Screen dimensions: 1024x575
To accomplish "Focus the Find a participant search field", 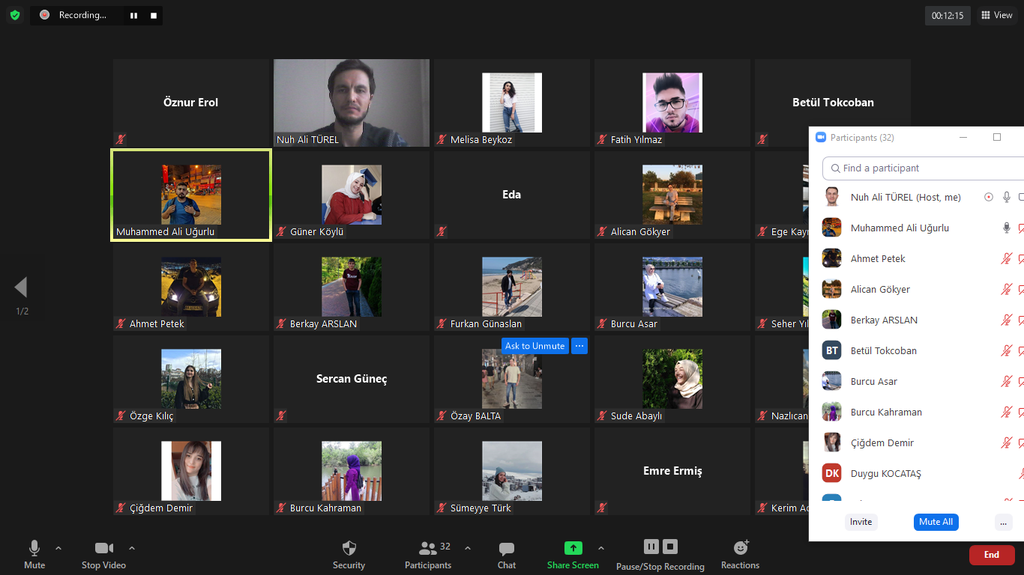I will (x=923, y=168).
